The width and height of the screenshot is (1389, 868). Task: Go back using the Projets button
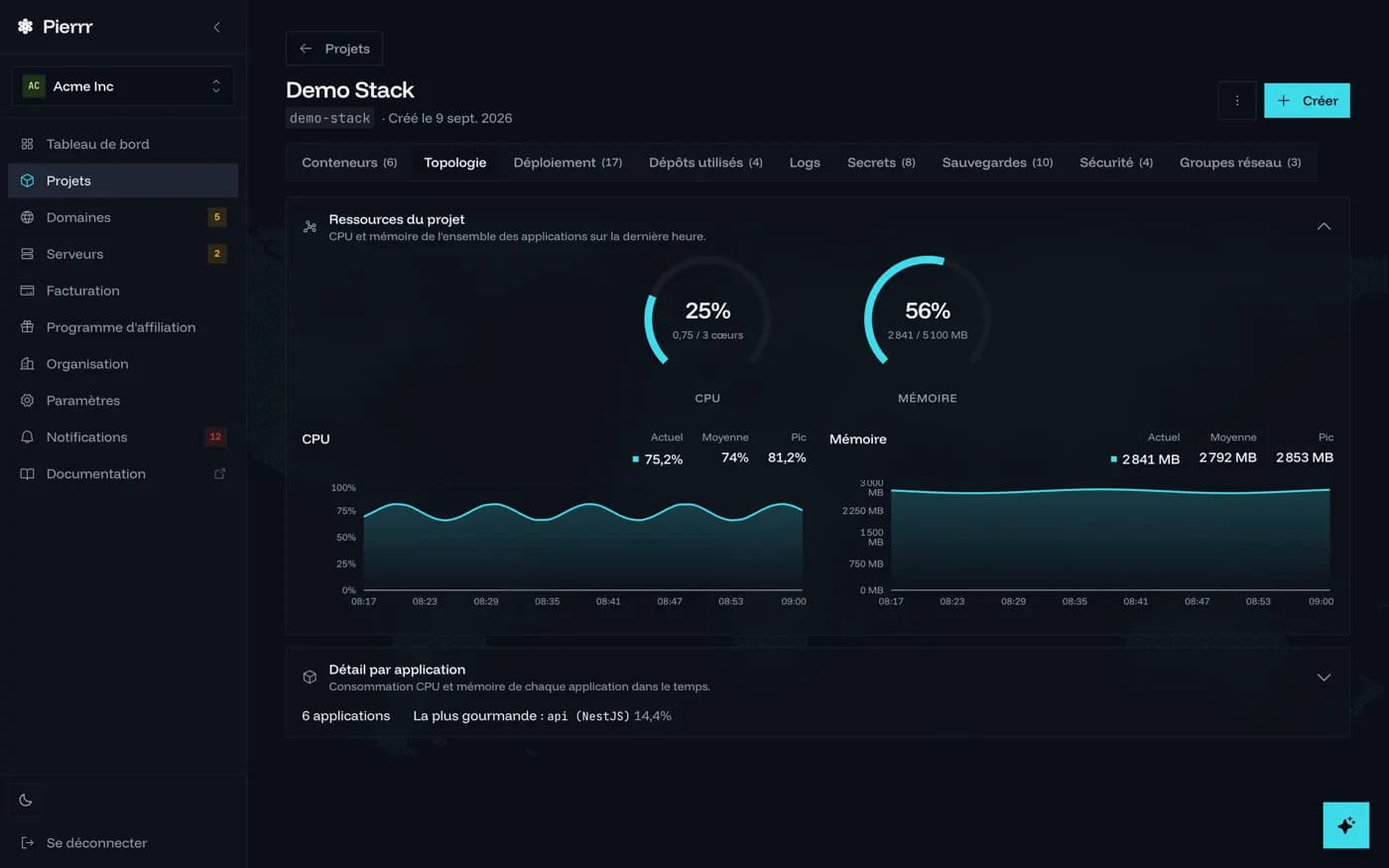click(334, 49)
